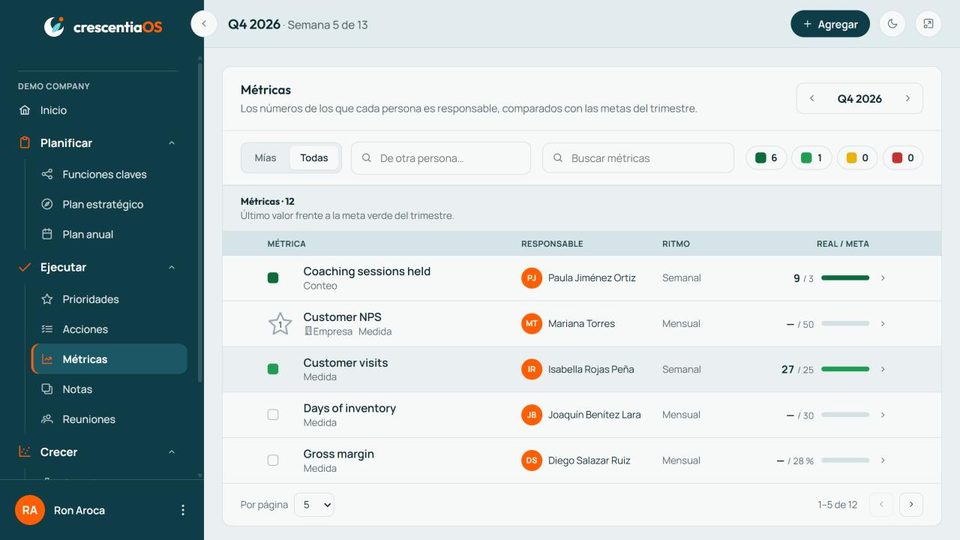Go to the next page of metrics
960x540 pixels.
coord(911,504)
